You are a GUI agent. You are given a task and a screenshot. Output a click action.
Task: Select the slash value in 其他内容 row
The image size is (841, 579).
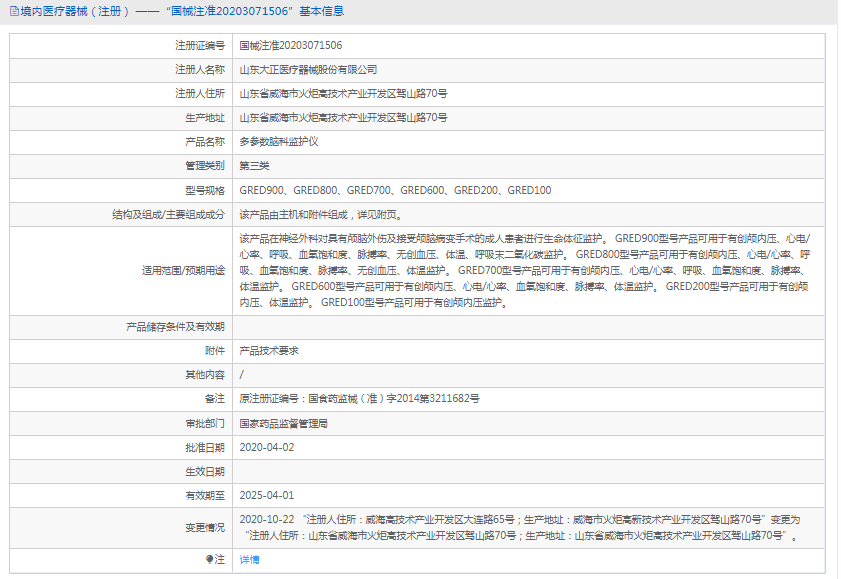[x=242, y=375]
